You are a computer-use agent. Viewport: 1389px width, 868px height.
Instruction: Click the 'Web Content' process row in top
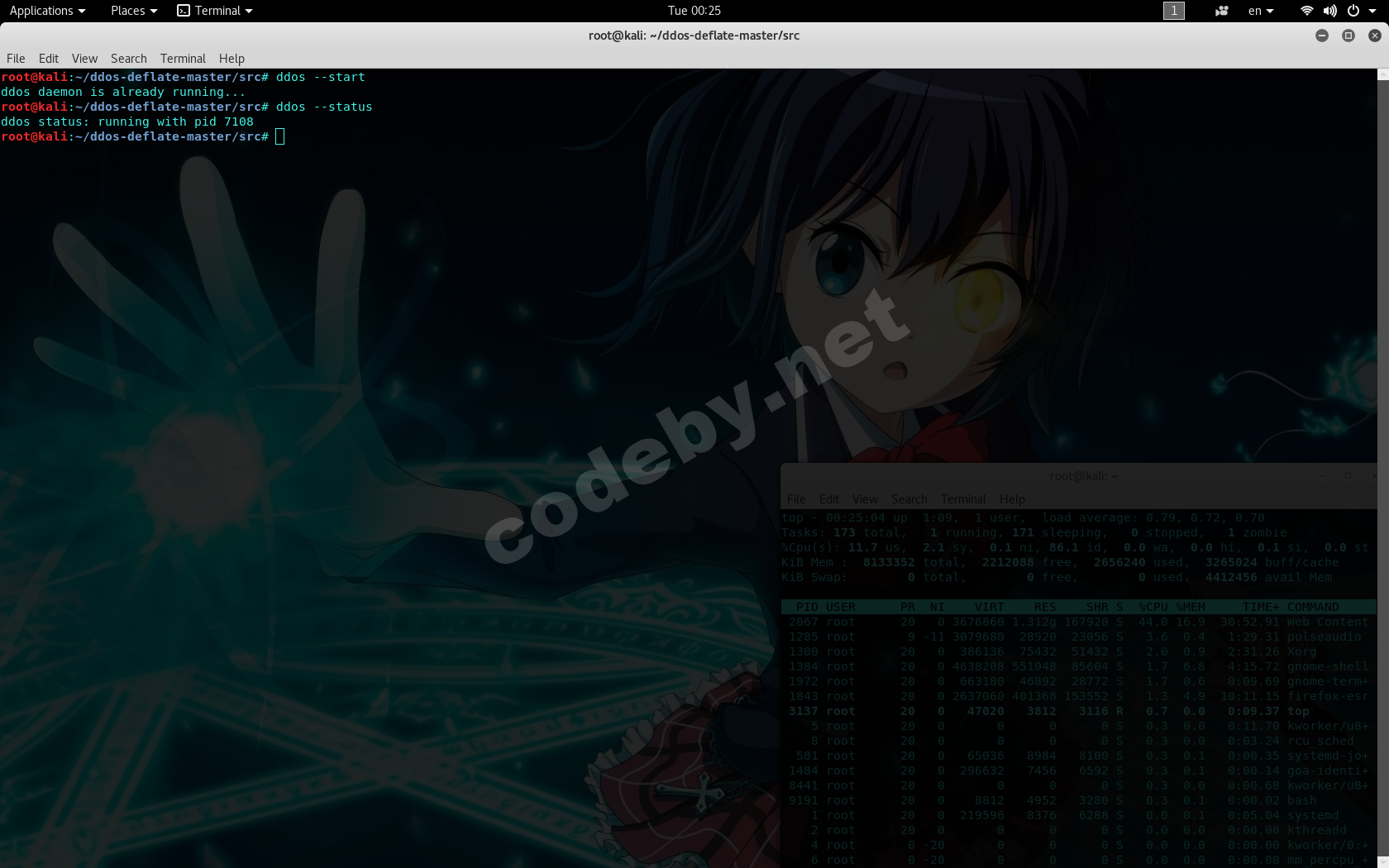tap(1078, 622)
